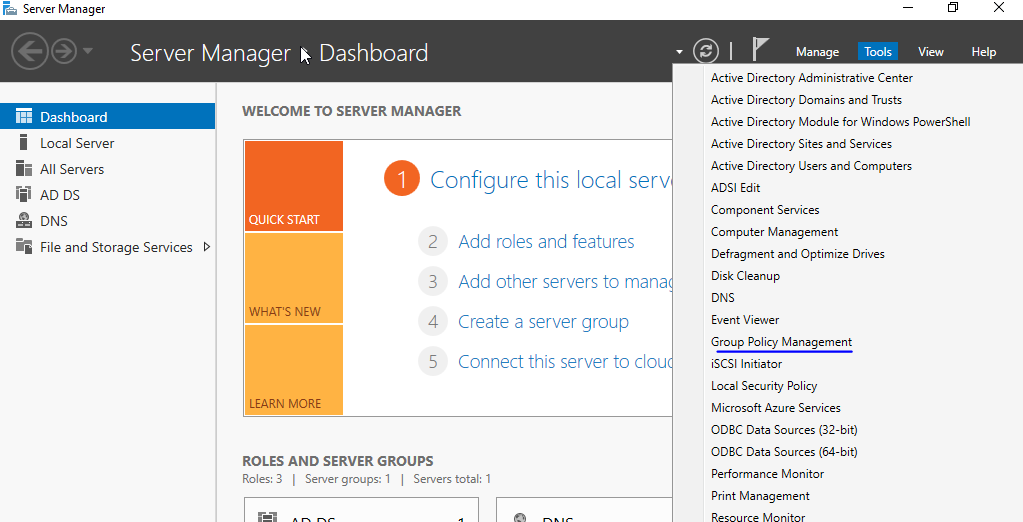Open Print Management from Tools menu

[x=760, y=496]
